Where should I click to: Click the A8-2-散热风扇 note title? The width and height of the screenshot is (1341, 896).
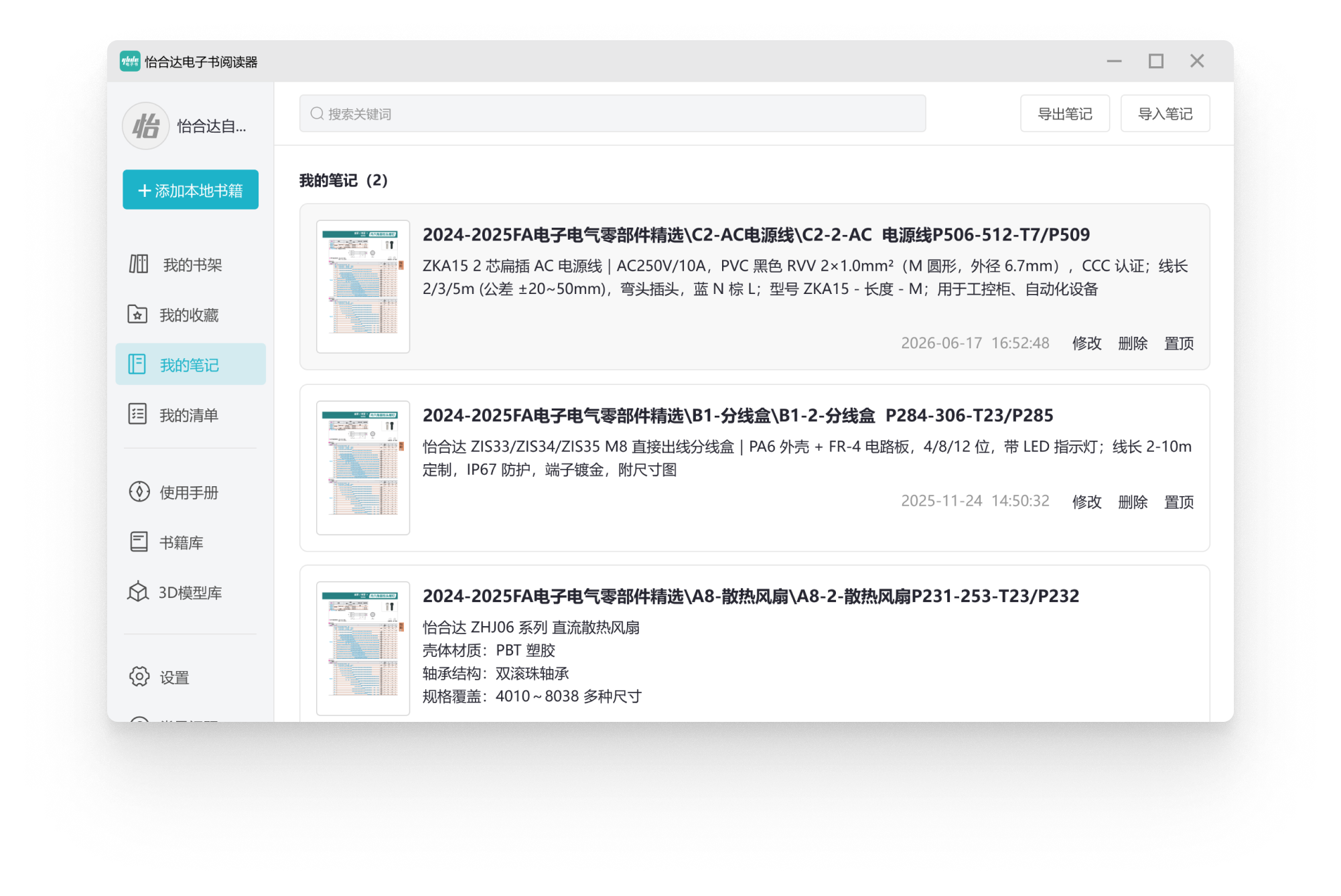[751, 597]
